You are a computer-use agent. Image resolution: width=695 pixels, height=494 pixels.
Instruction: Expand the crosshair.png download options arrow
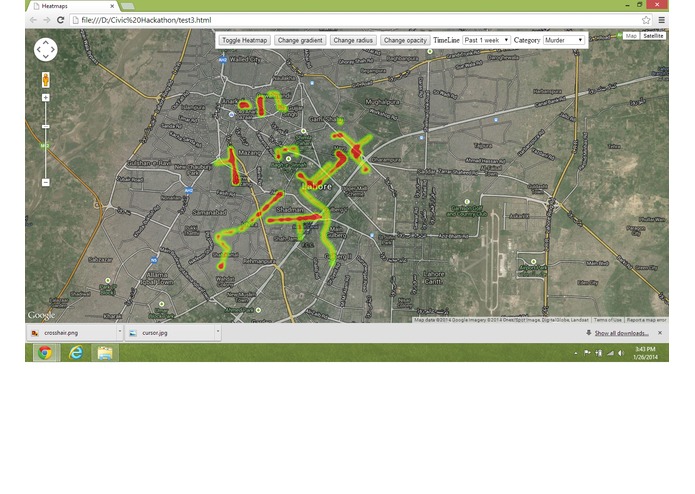point(119,331)
